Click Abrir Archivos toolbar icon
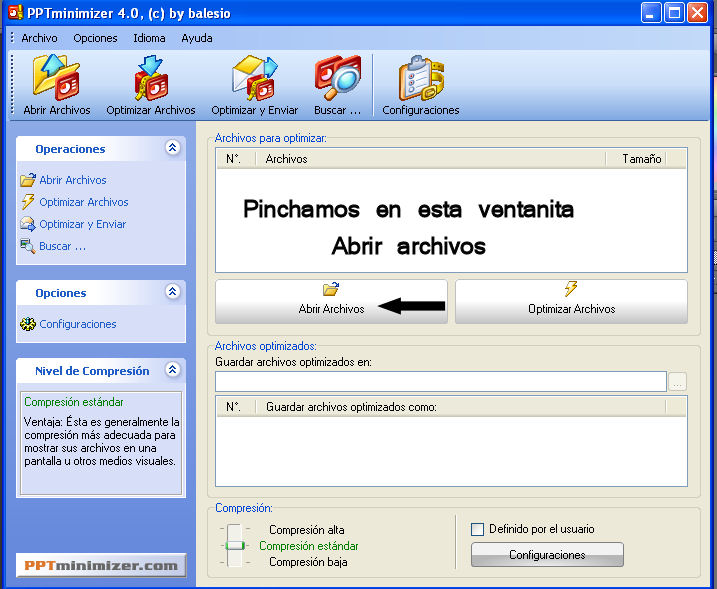717x589 pixels. pos(57,78)
